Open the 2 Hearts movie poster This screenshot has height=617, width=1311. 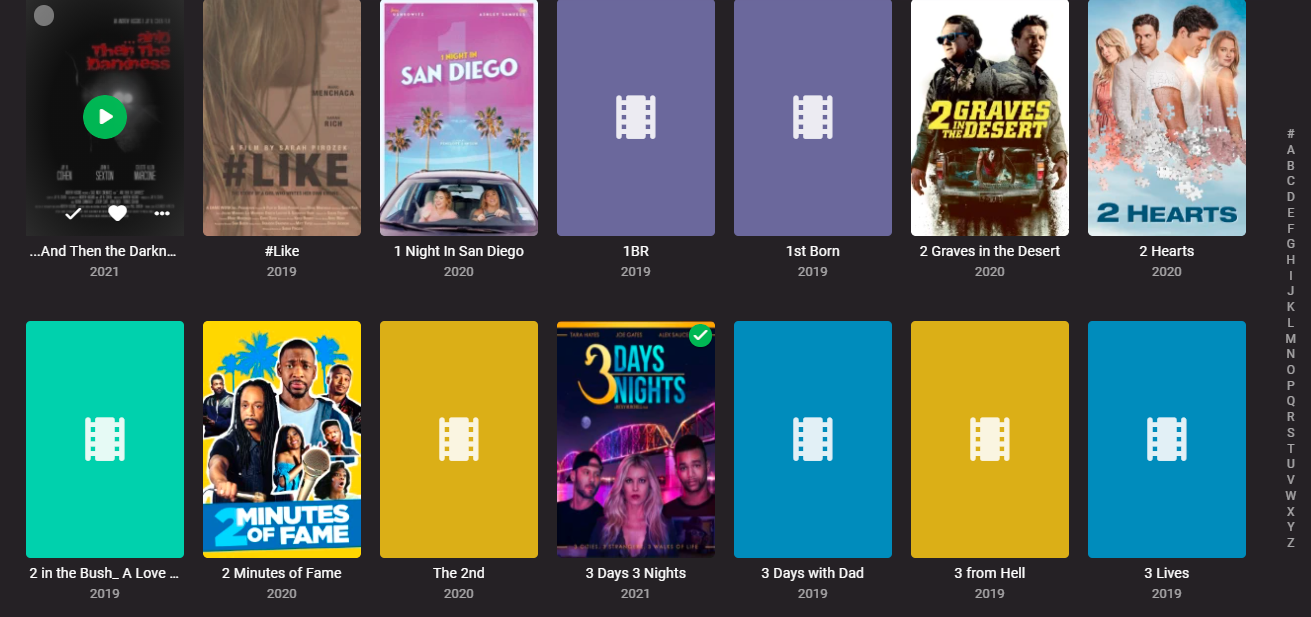coord(1167,118)
